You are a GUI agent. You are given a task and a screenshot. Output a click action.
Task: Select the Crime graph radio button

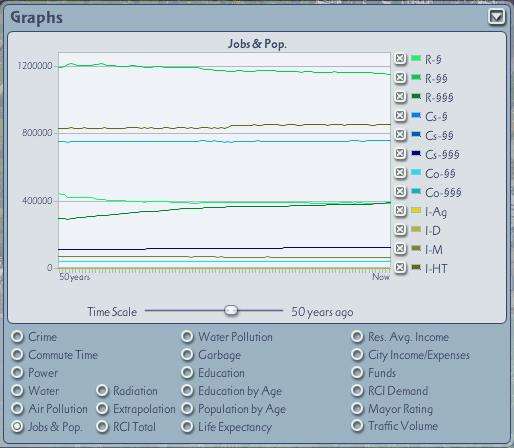click(17, 337)
